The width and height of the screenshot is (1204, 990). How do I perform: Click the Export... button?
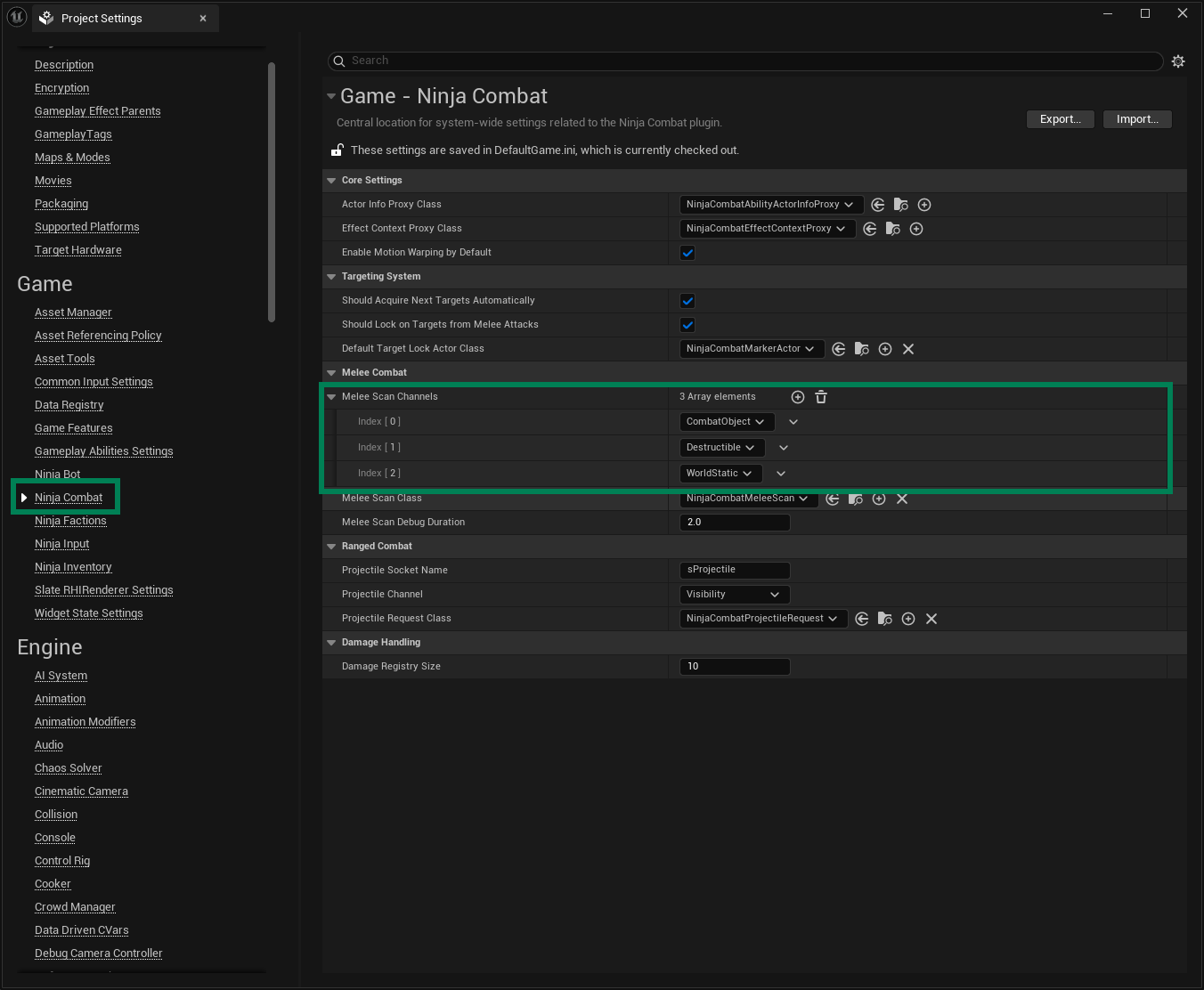coord(1060,119)
